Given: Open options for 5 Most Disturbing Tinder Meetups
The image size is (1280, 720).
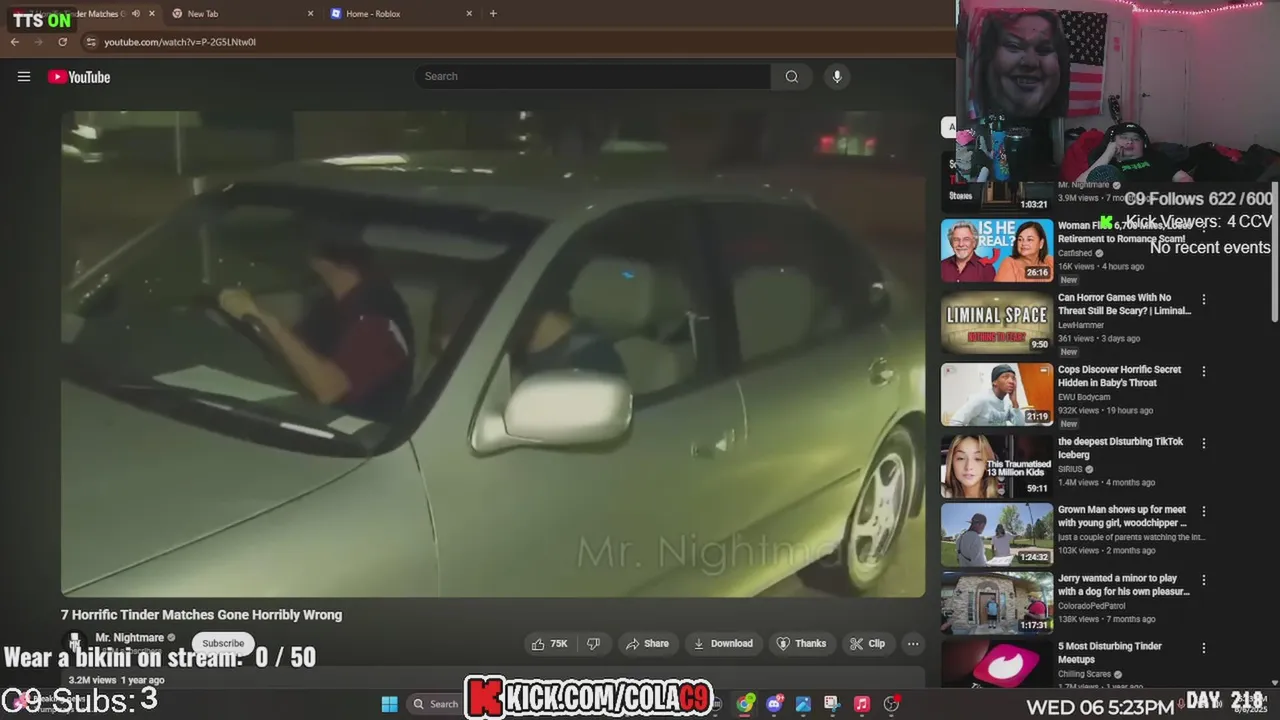Looking at the screenshot, I should [x=1203, y=649].
